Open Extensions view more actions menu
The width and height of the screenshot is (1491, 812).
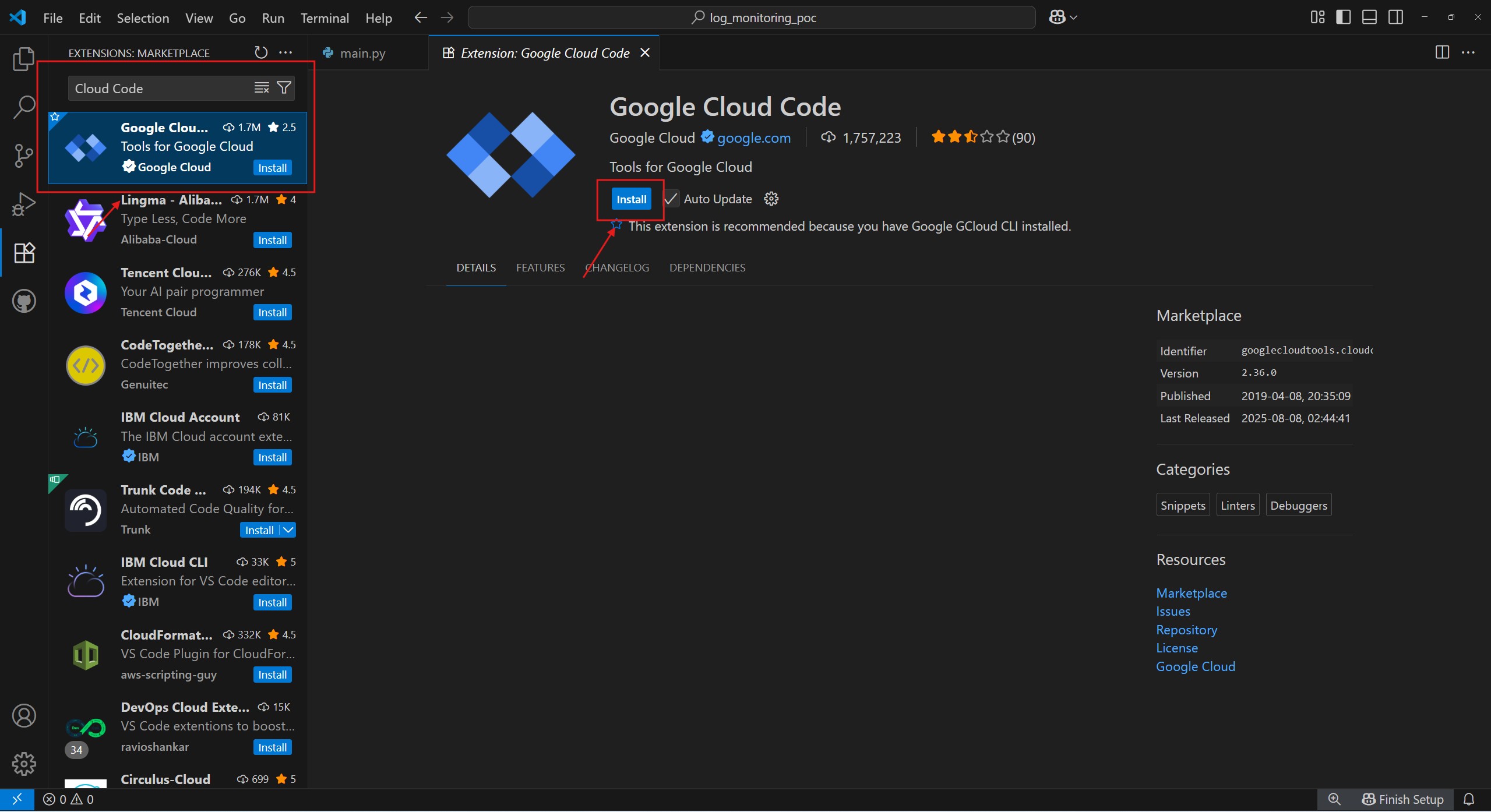285,52
